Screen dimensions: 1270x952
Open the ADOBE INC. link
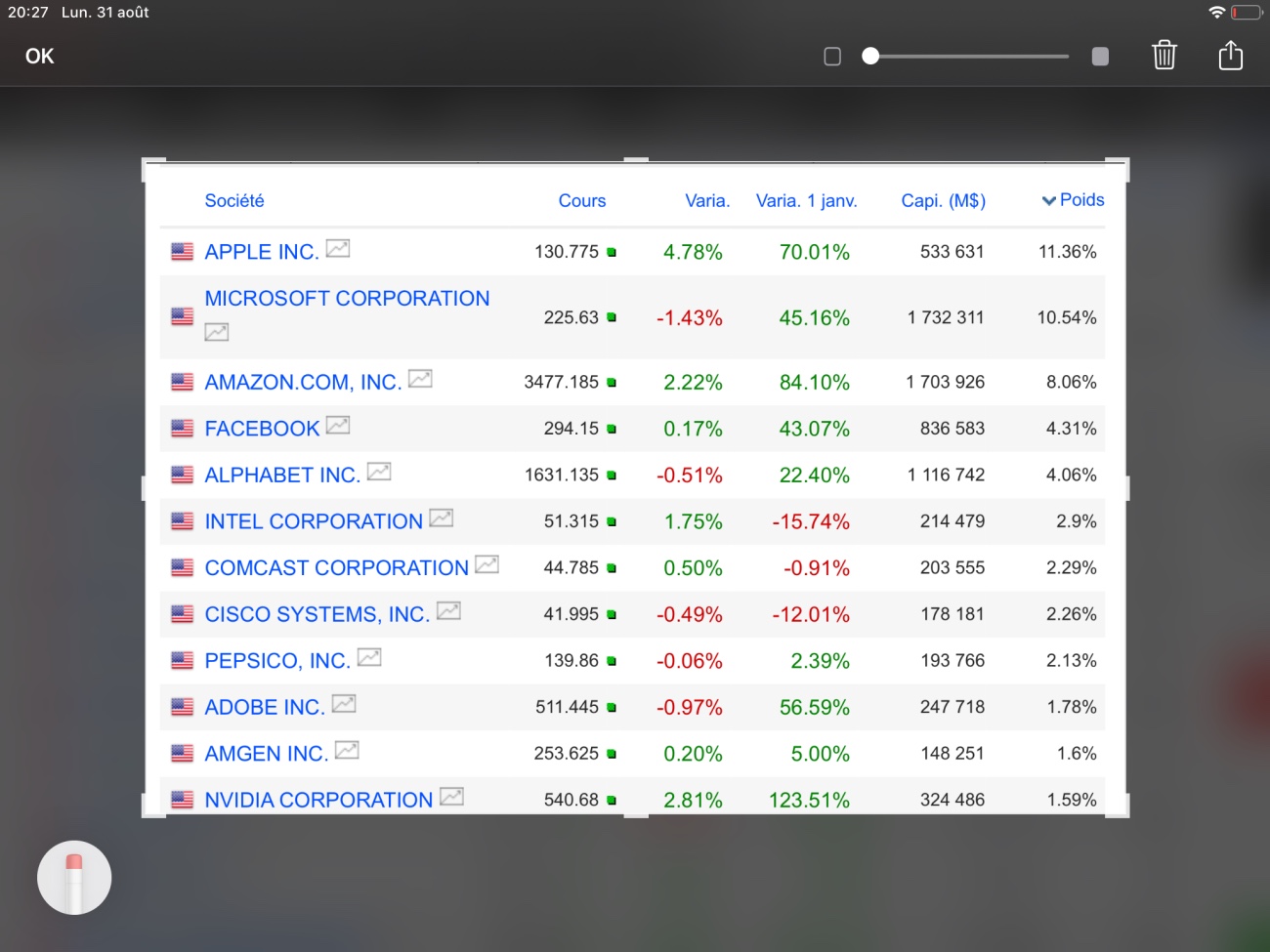265,708
